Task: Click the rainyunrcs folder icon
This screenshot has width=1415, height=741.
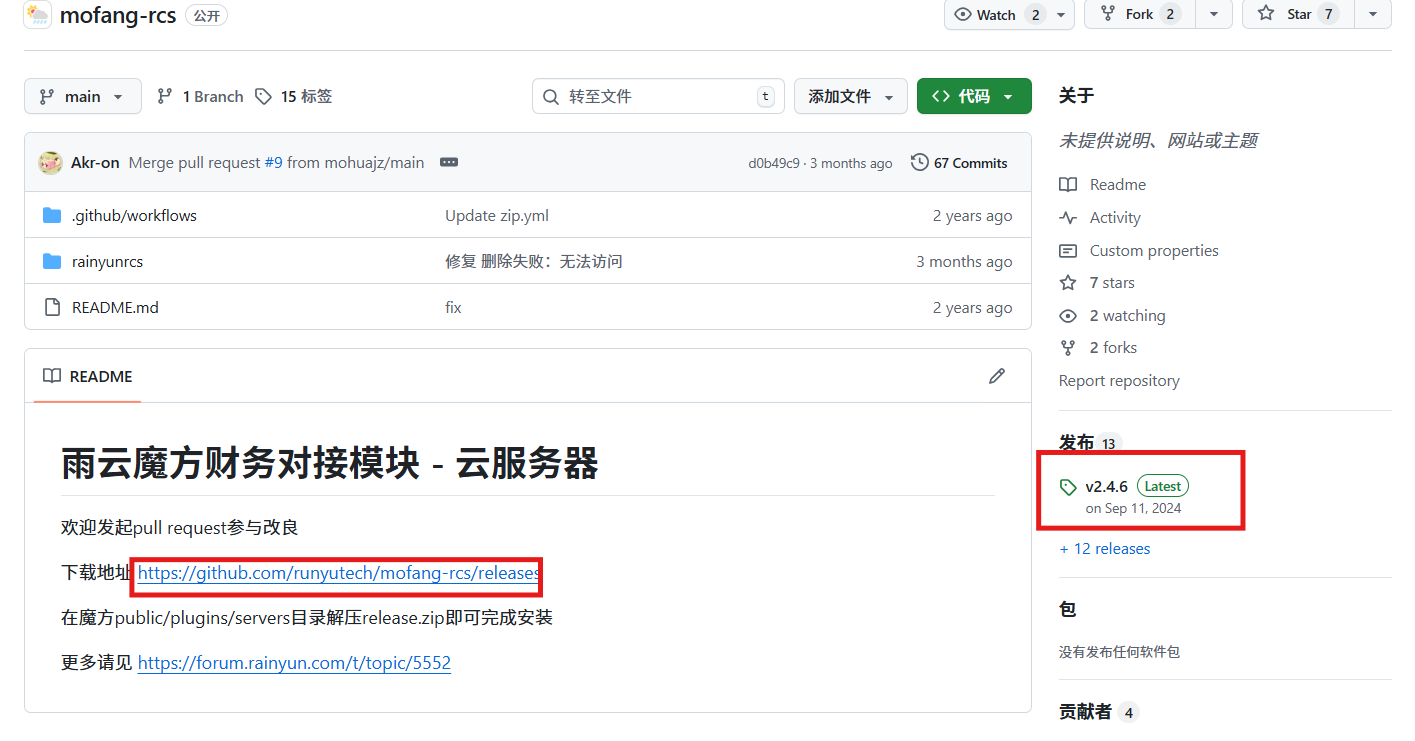Action: (x=52, y=261)
